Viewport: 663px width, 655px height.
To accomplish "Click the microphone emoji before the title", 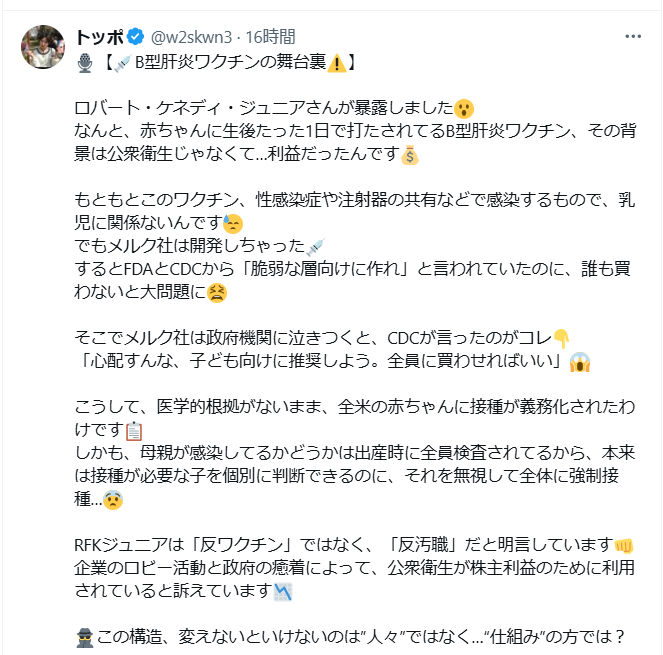I will pos(84,62).
